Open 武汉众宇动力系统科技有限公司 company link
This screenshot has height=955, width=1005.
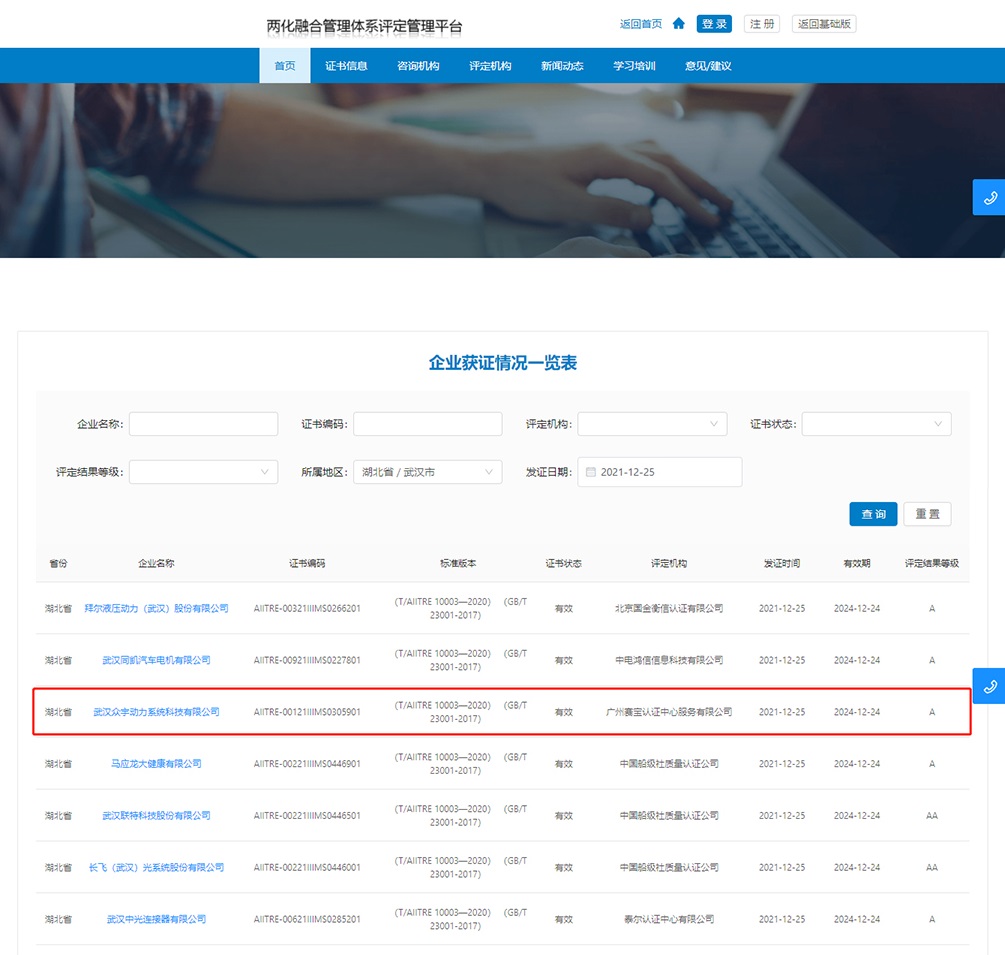(156, 712)
